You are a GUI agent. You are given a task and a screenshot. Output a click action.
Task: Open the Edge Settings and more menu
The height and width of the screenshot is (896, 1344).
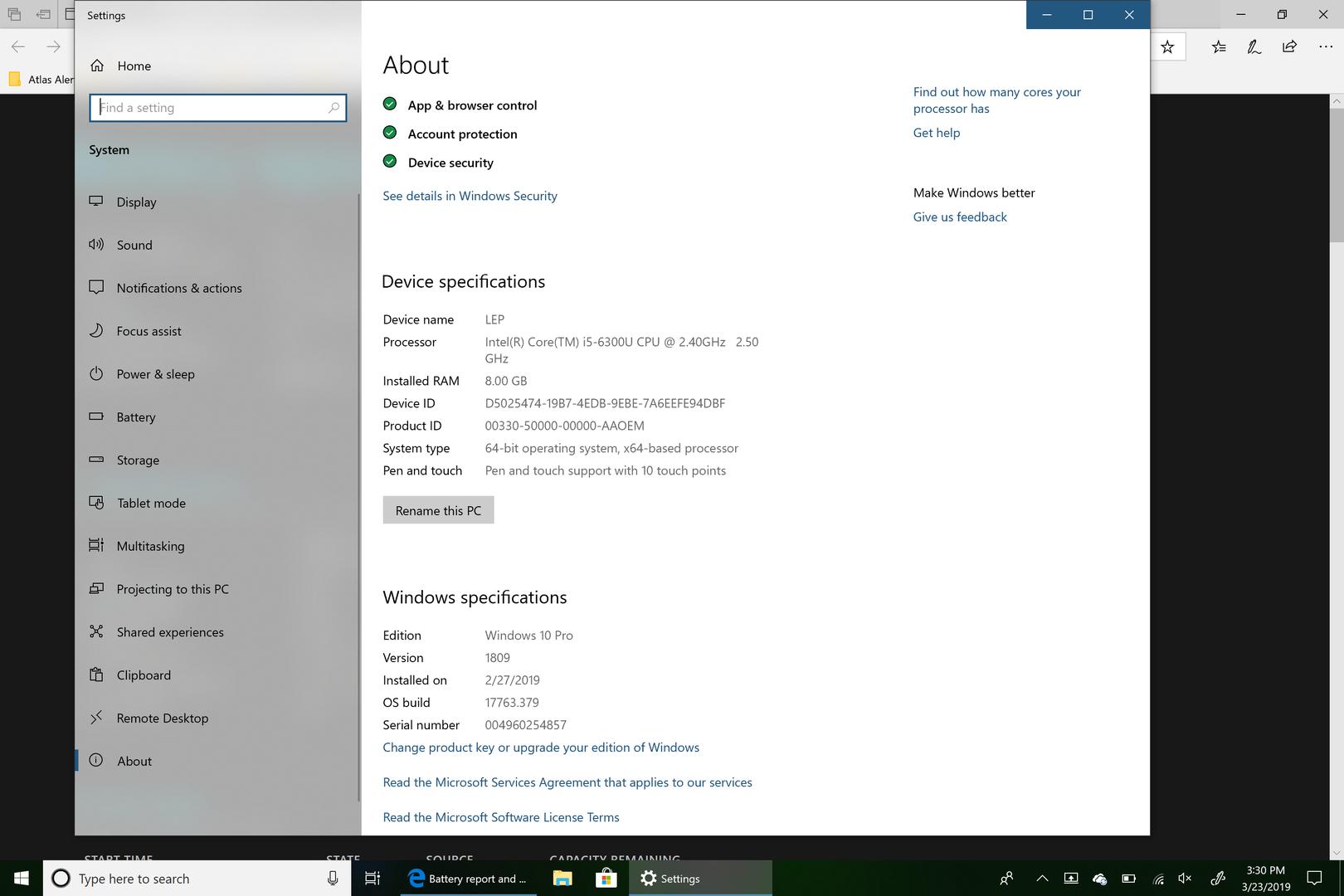tap(1326, 47)
